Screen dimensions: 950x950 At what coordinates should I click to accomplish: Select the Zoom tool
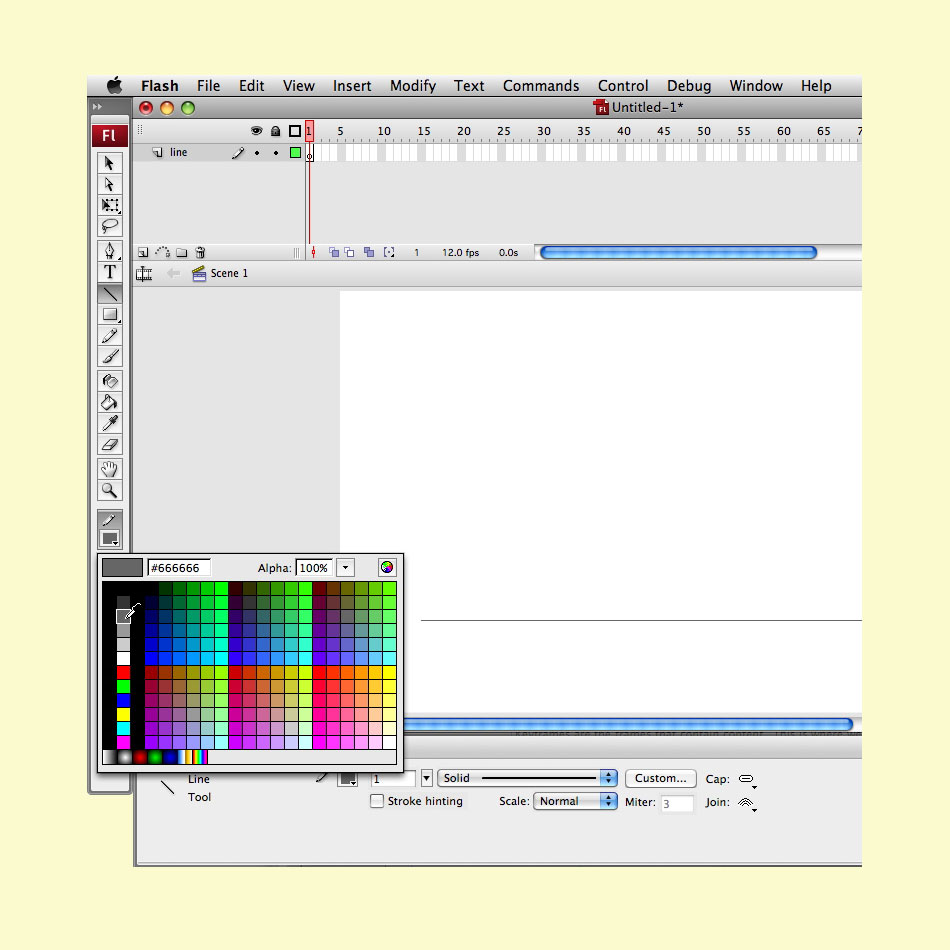(x=110, y=490)
